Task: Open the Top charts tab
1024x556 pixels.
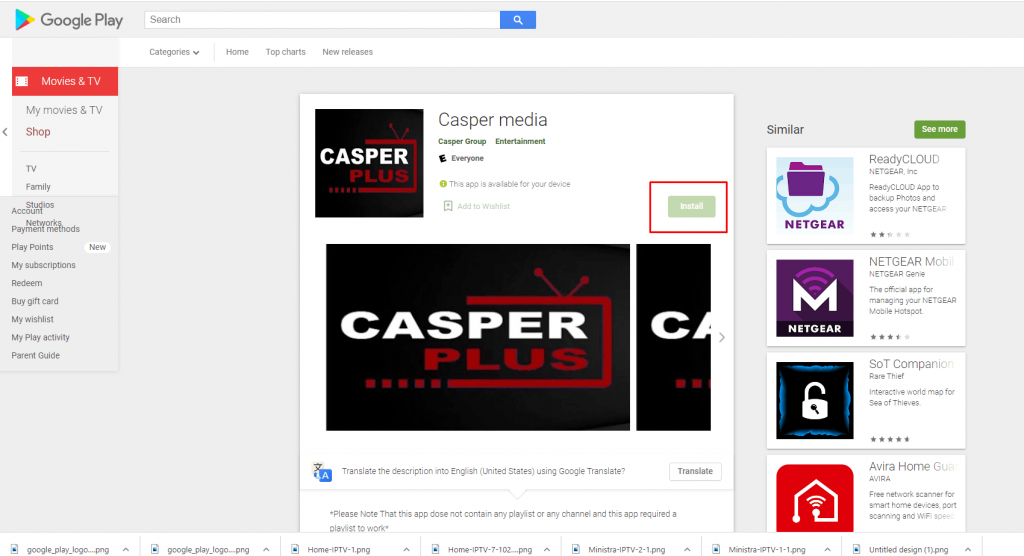Action: [x=285, y=52]
